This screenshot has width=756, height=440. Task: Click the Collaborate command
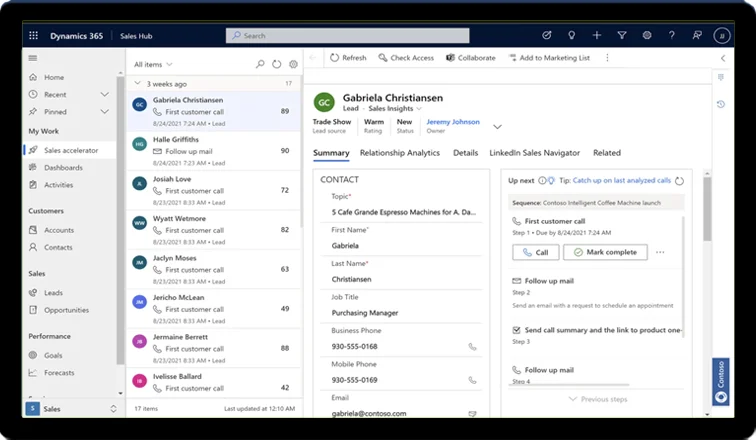coord(471,58)
